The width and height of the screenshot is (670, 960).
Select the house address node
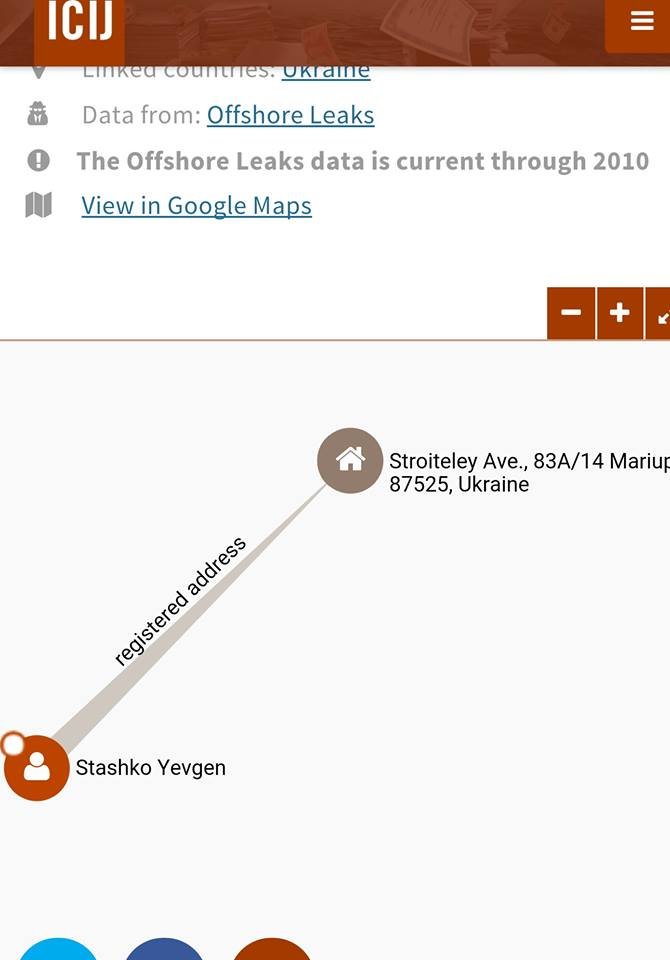coord(350,460)
